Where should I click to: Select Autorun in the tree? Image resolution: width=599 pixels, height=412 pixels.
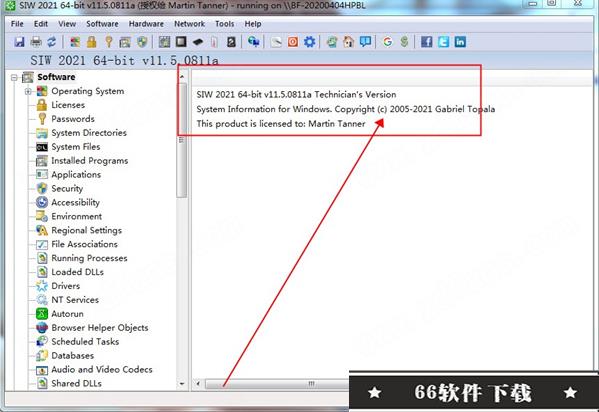[67, 314]
